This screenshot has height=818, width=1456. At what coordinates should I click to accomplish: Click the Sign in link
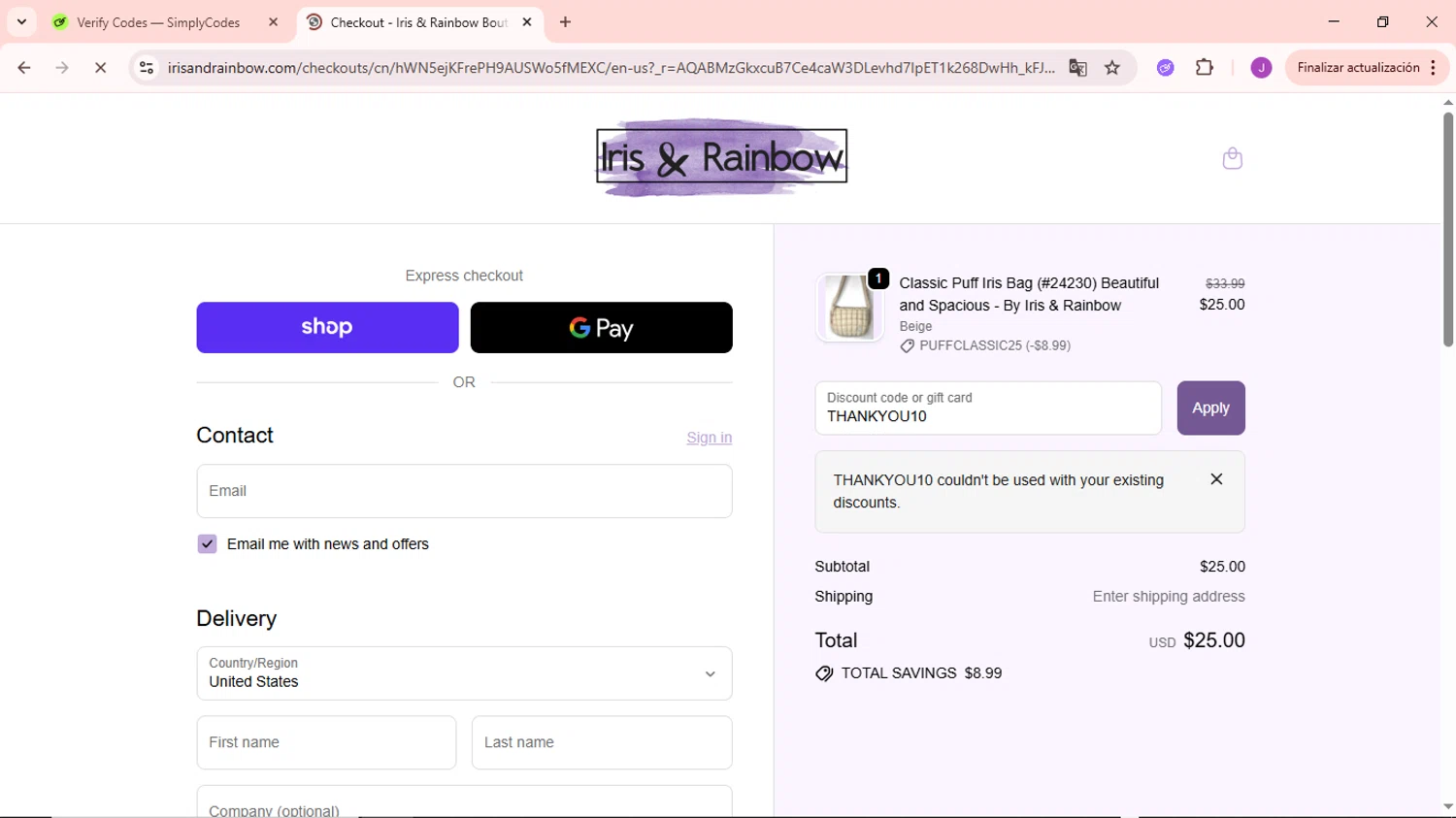709,438
